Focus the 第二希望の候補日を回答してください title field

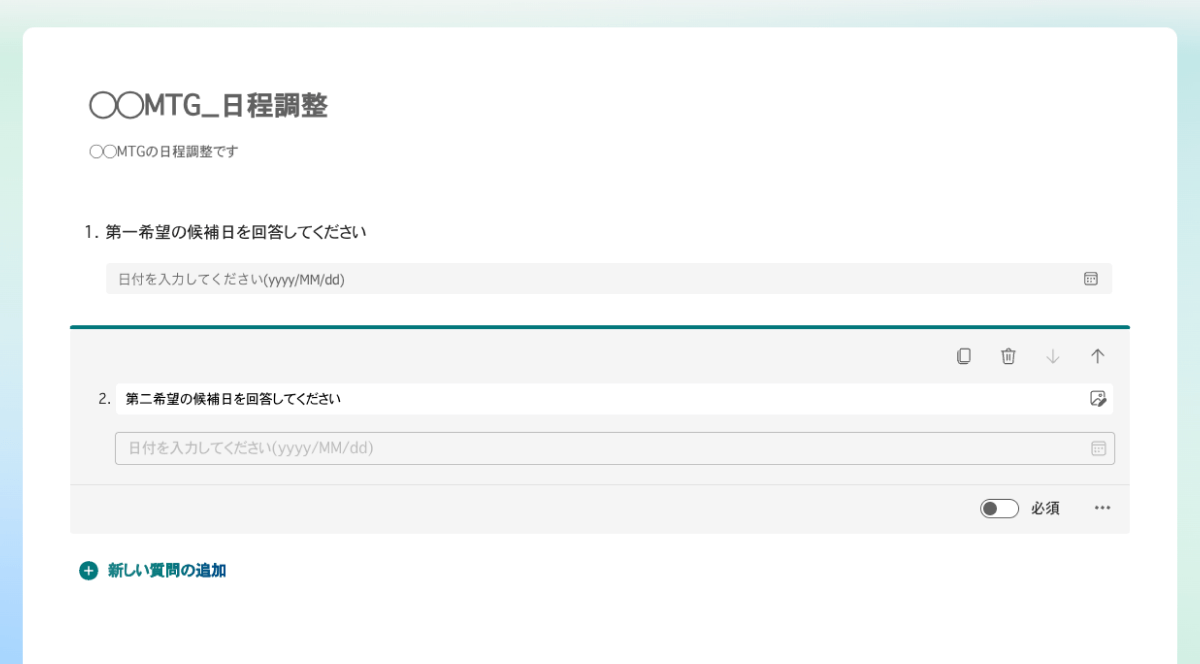(x=600, y=399)
